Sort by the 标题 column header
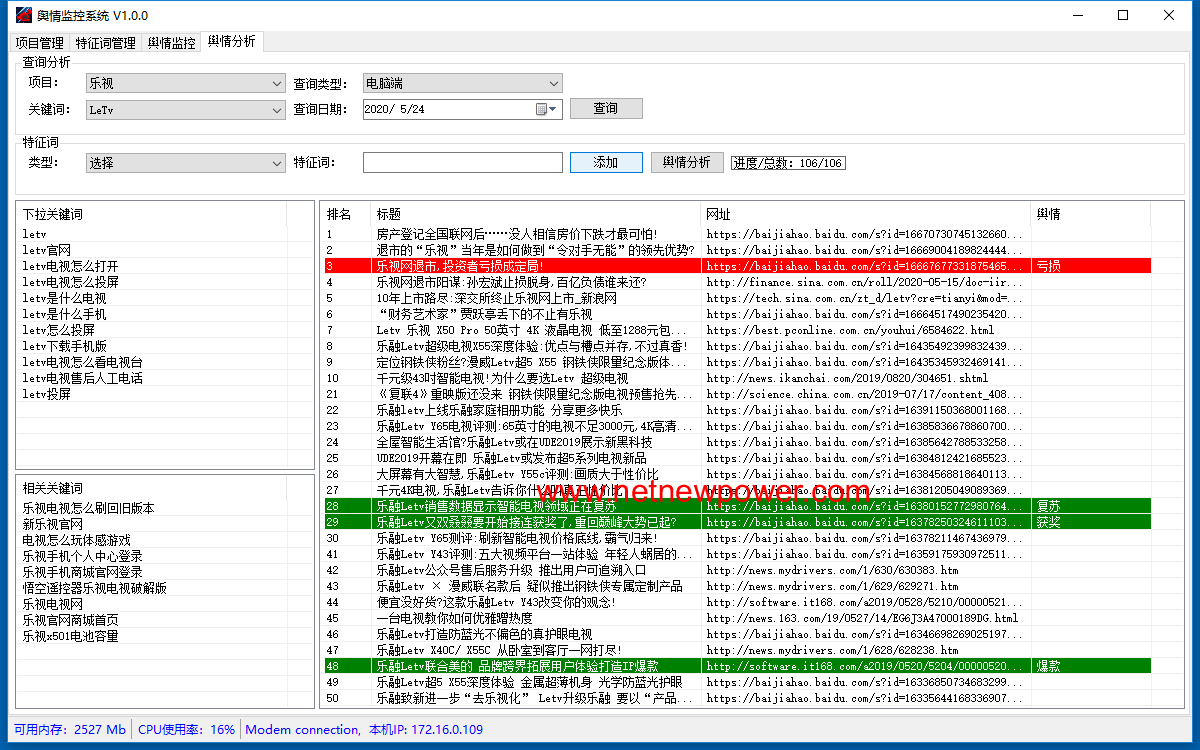This screenshot has width=1200, height=750. [535, 214]
